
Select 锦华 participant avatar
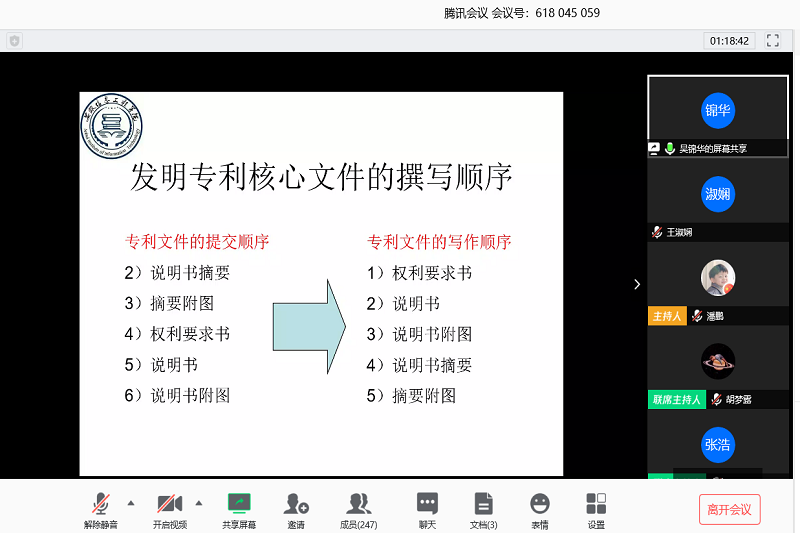coord(718,111)
